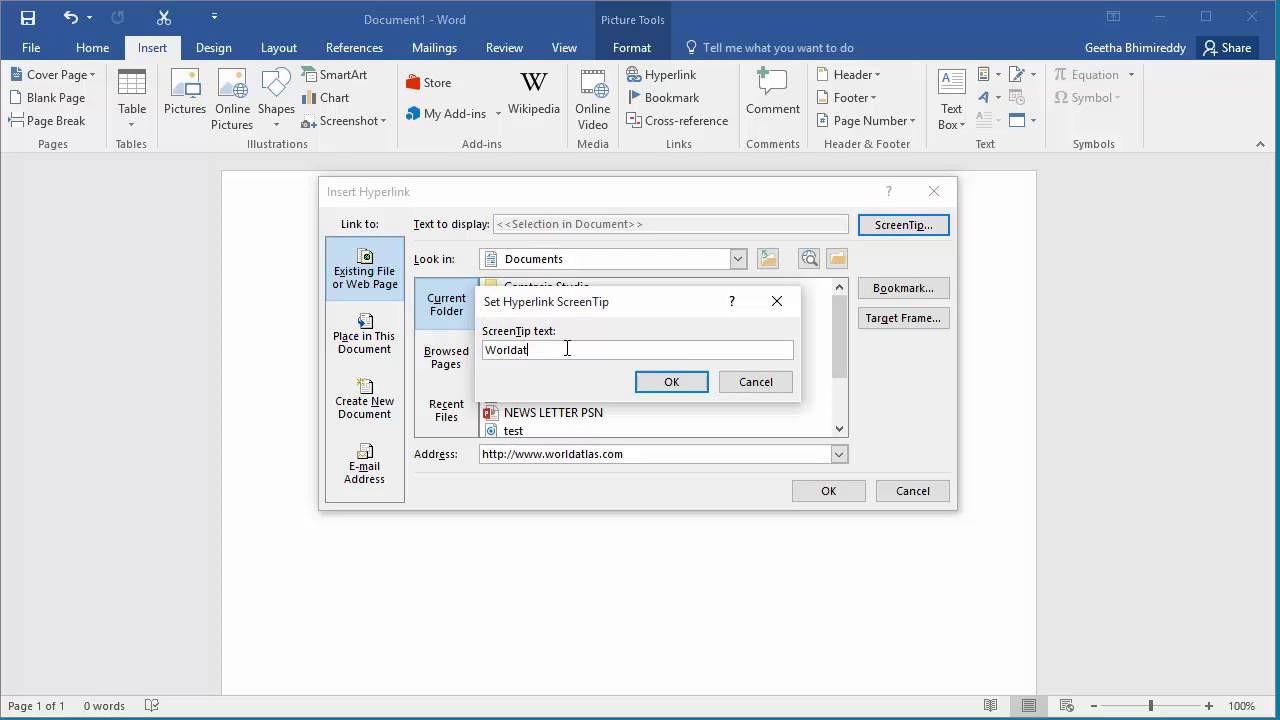Viewport: 1280px width, 720px height.
Task: Click the ScreenTip... button
Action: (x=903, y=225)
